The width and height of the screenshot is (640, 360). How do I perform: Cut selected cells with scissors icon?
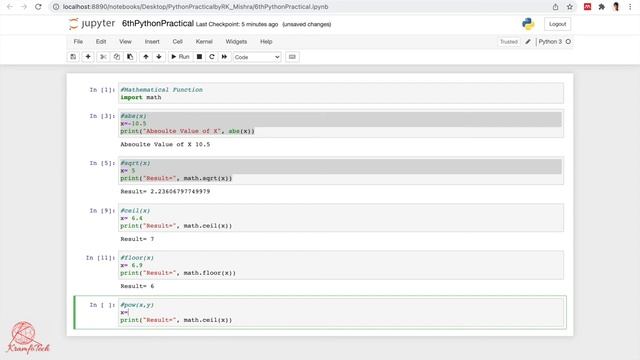click(x=103, y=57)
